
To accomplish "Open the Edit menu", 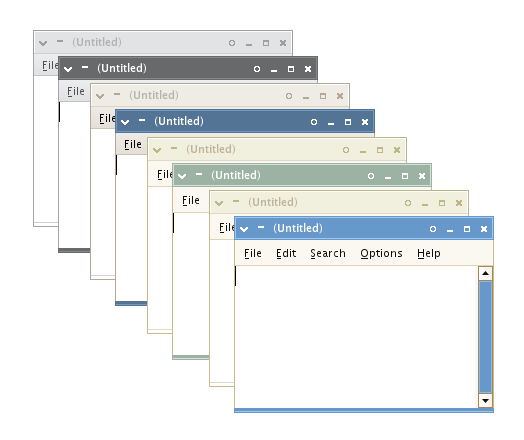I will pyautogui.click(x=286, y=253).
